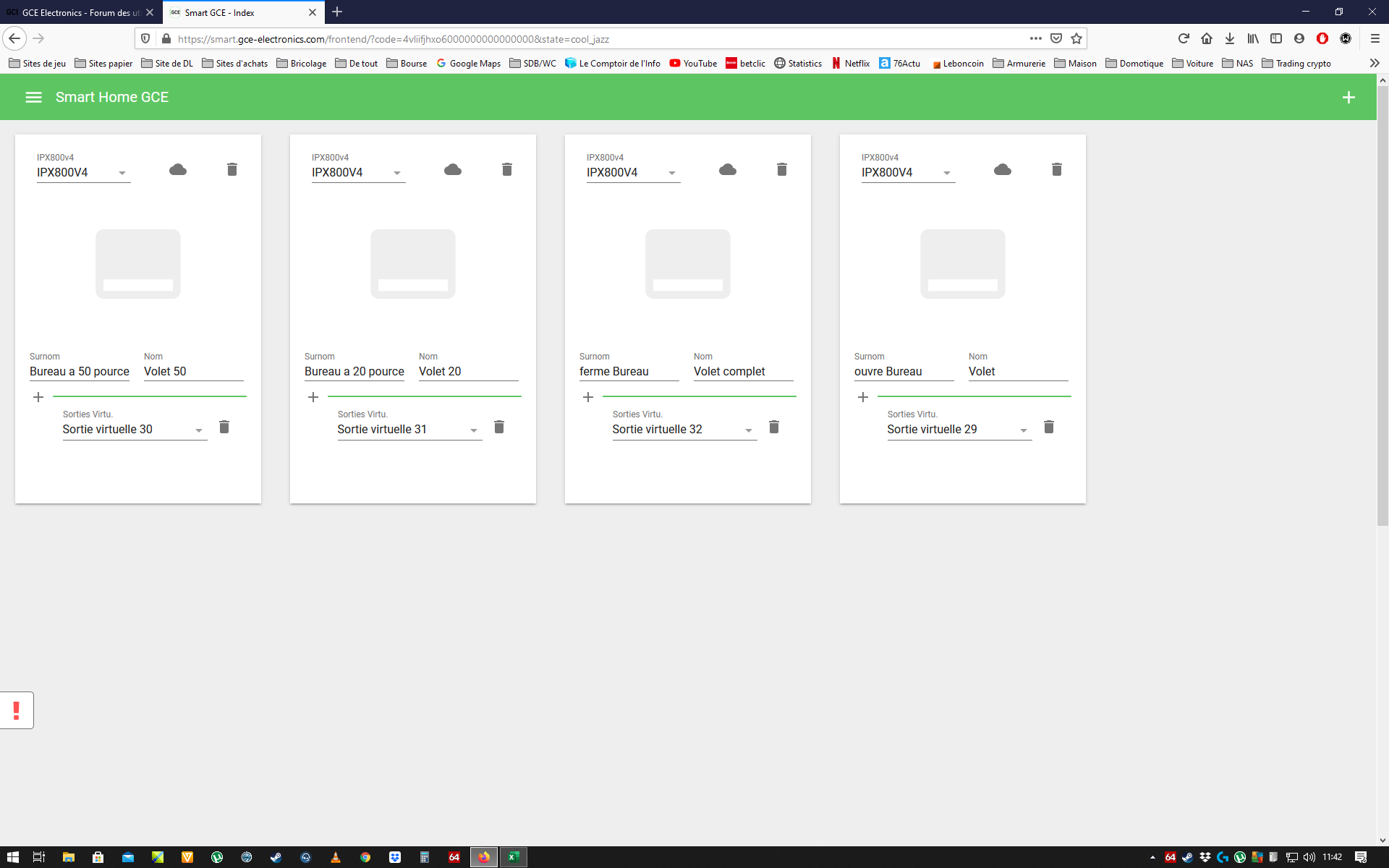This screenshot has width=1389, height=868.
Task: Click the plus icon in green header
Action: (1348, 97)
